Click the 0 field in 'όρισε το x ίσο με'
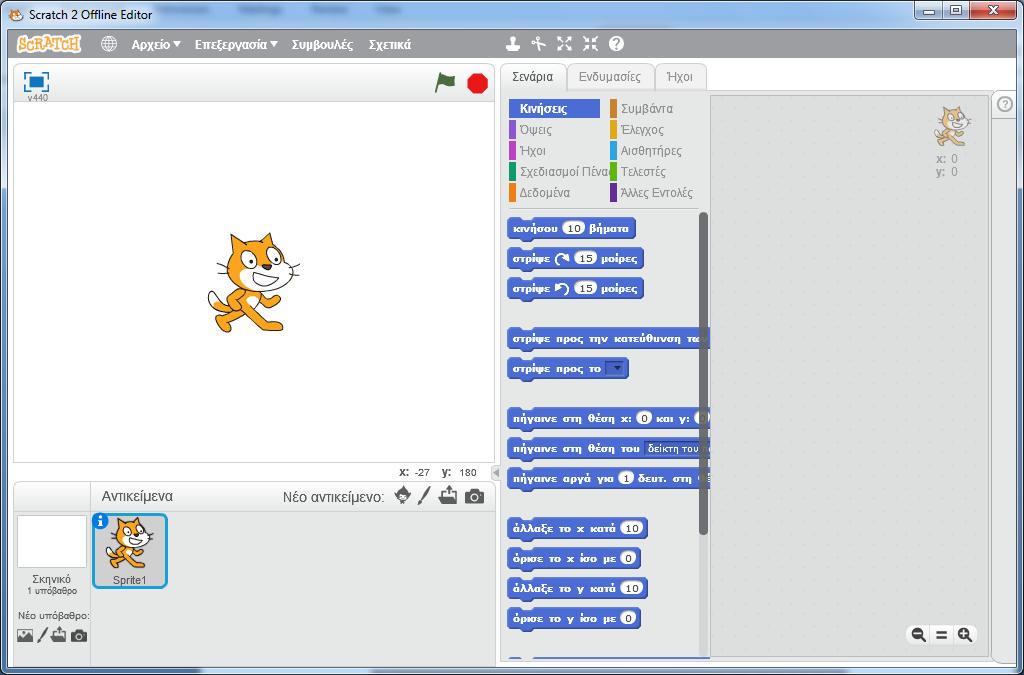 click(628, 559)
